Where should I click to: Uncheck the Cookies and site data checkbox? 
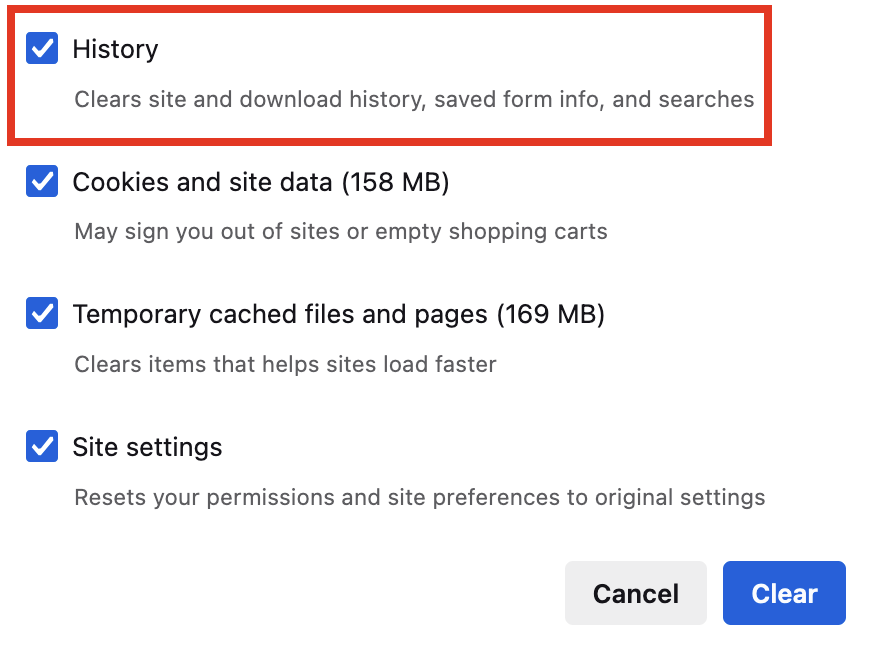coord(42,182)
